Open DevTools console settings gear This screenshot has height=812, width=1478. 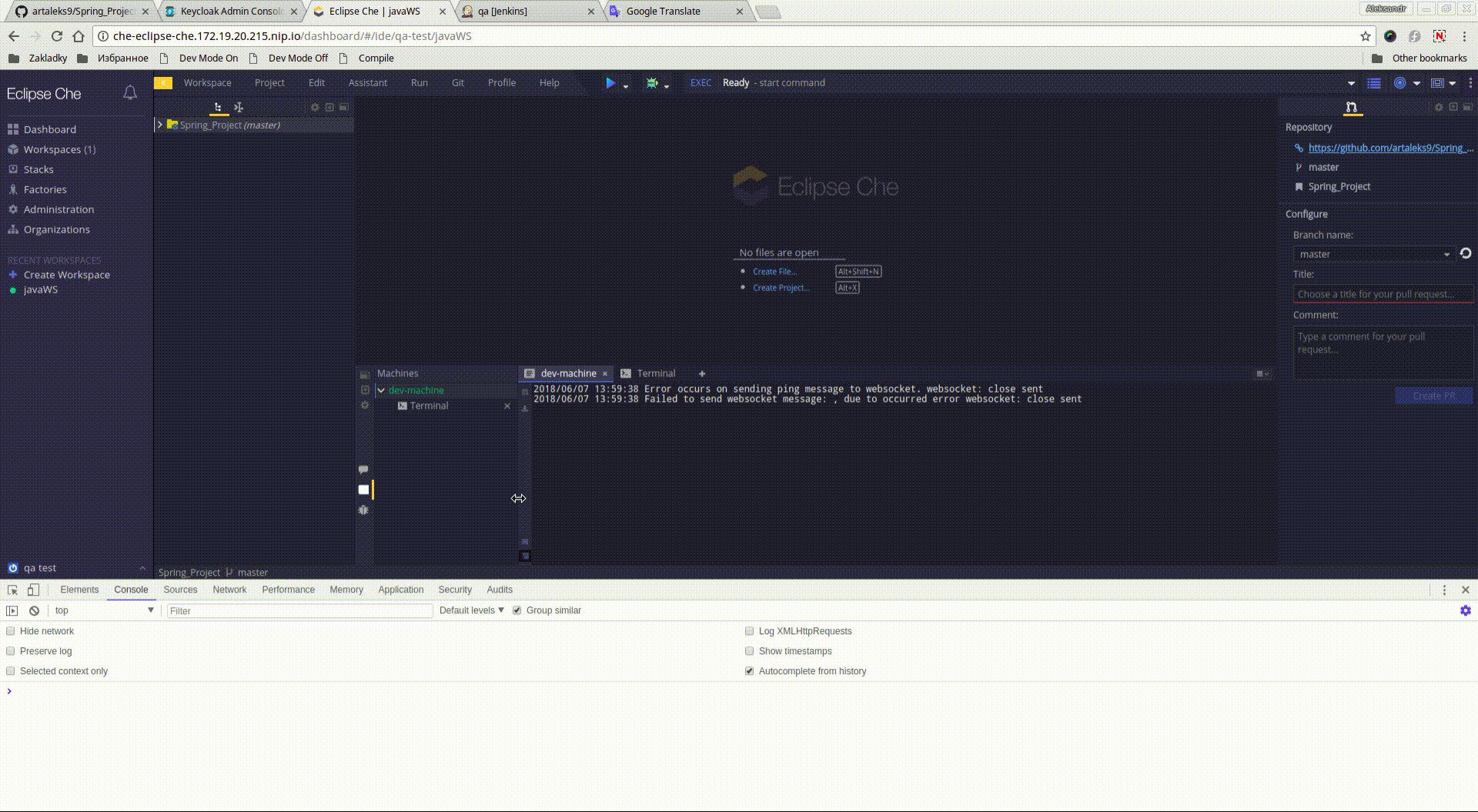tap(1466, 610)
